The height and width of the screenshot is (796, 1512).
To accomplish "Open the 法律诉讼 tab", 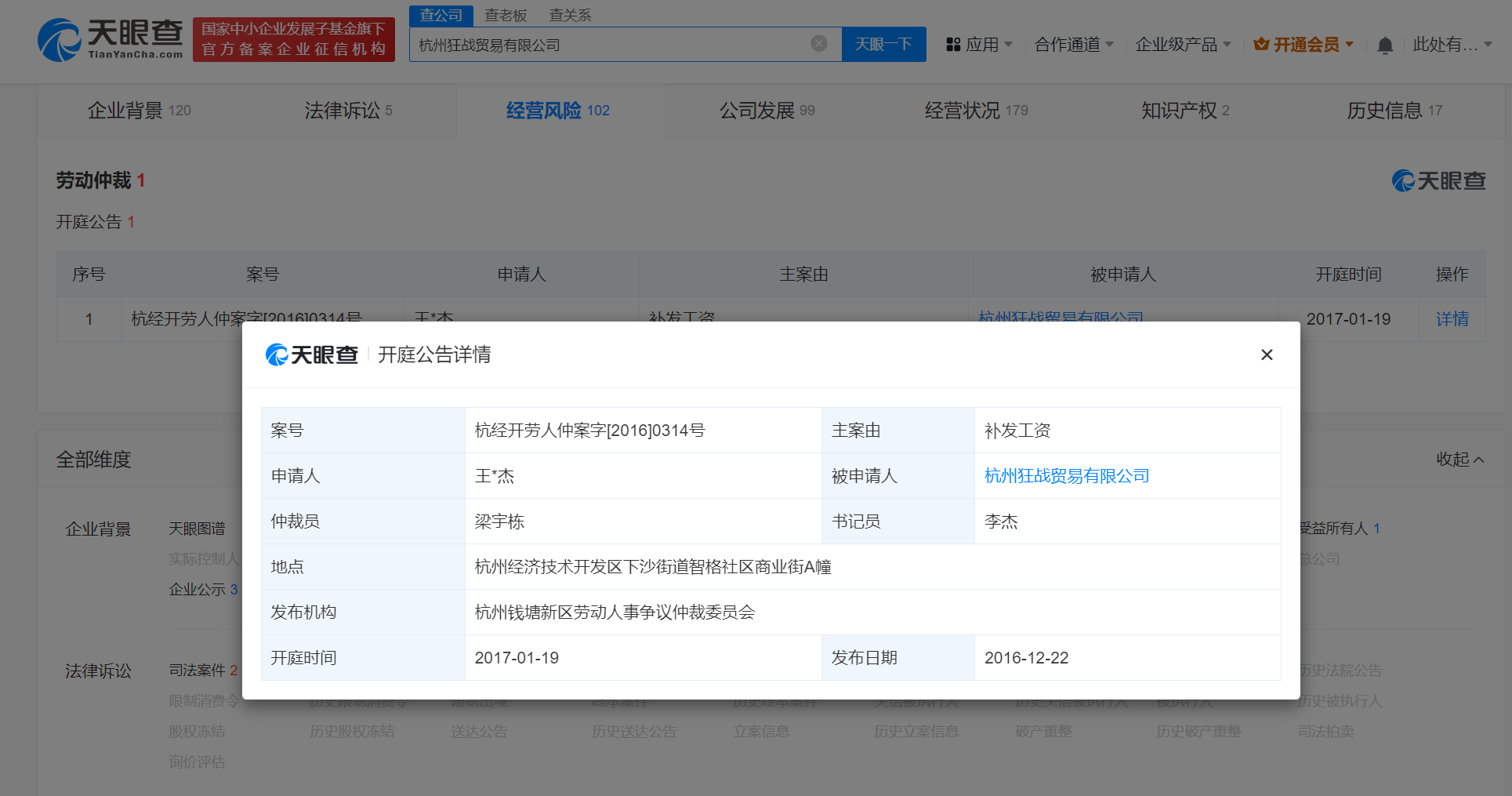I will [348, 111].
